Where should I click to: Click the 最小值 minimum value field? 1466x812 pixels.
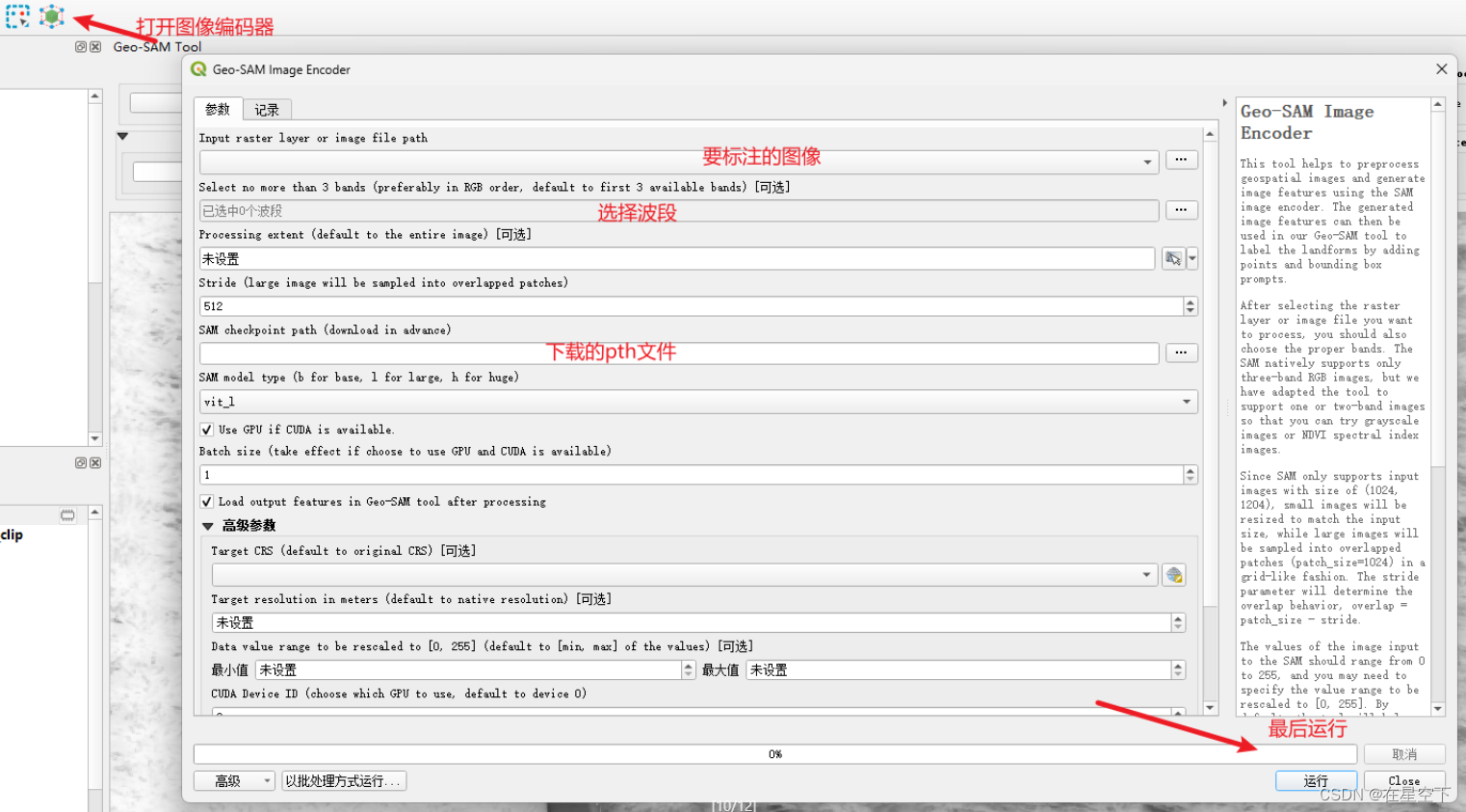(x=467, y=670)
